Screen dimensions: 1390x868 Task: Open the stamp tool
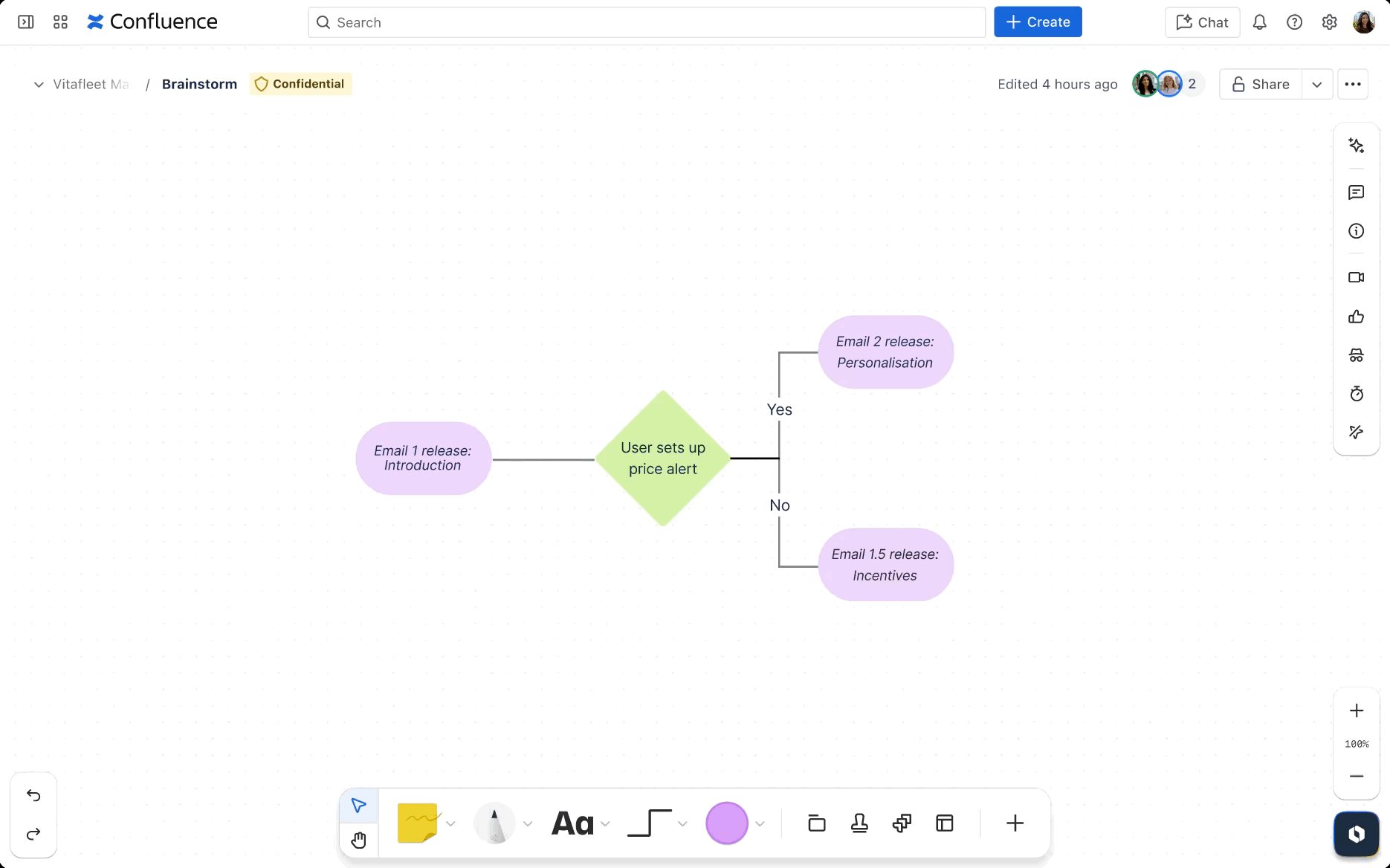tap(859, 823)
